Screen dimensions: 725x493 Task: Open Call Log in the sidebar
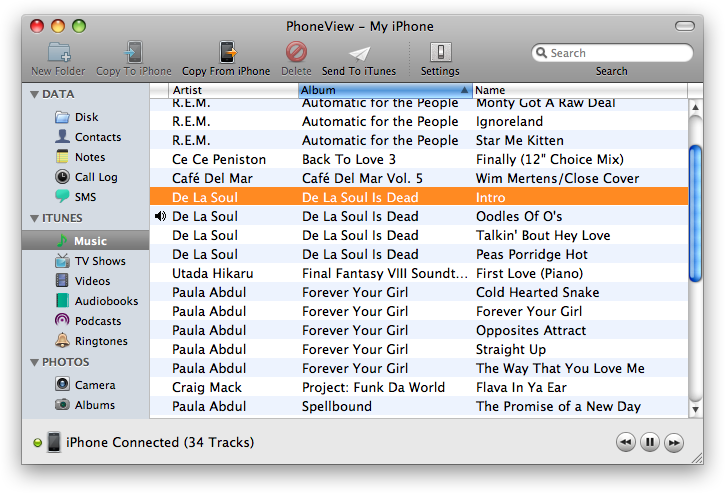(86, 177)
